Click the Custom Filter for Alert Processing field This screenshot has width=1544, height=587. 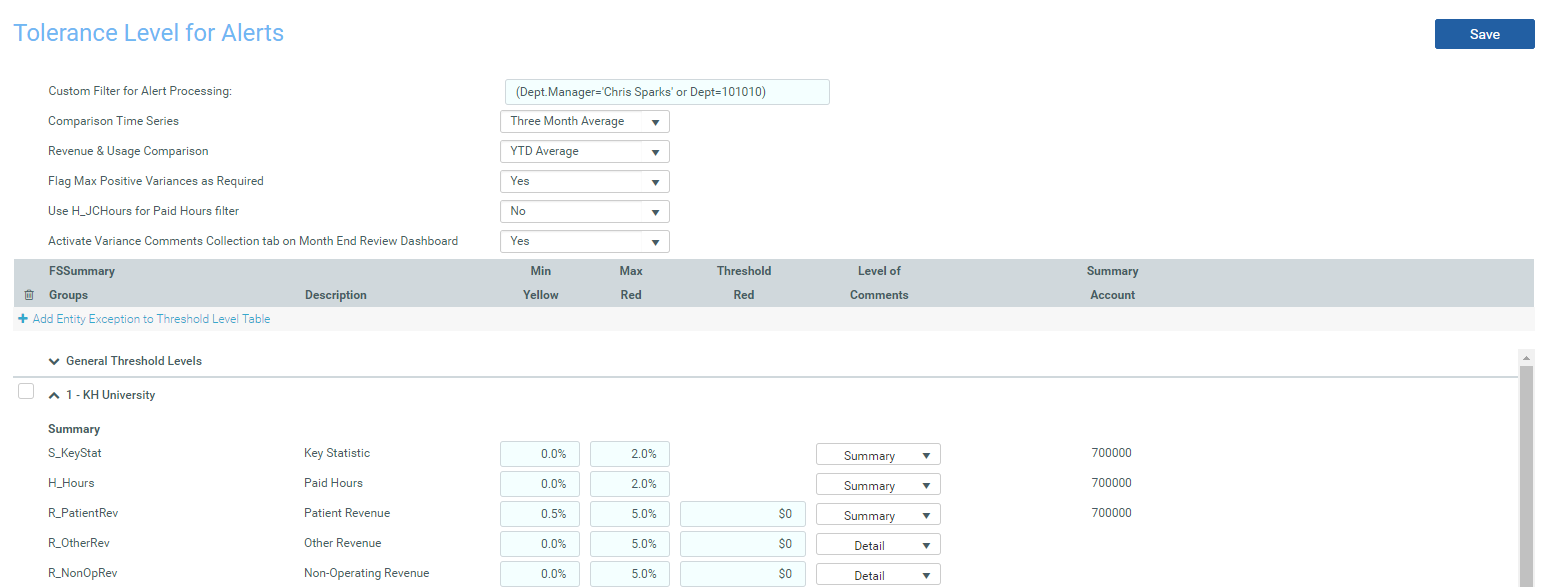[x=667, y=92]
